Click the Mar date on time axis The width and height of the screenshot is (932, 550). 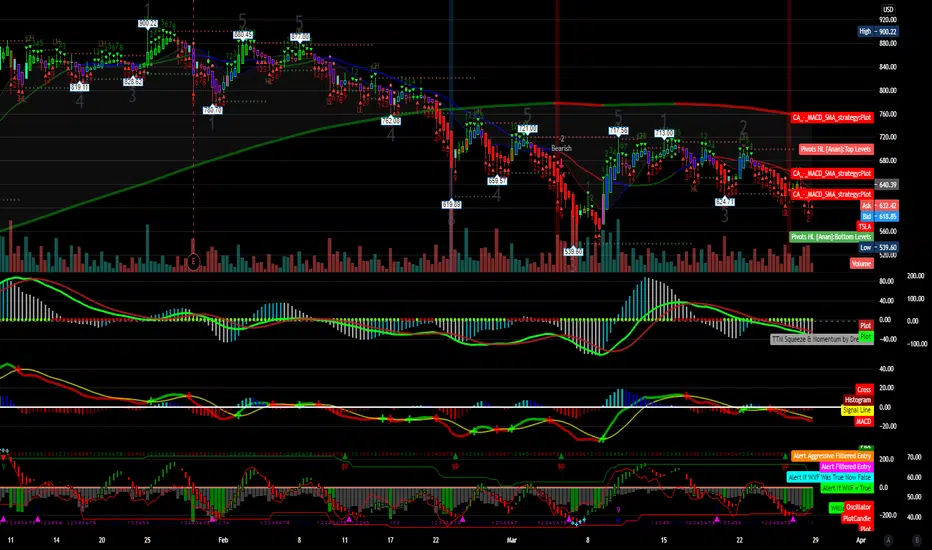511,540
